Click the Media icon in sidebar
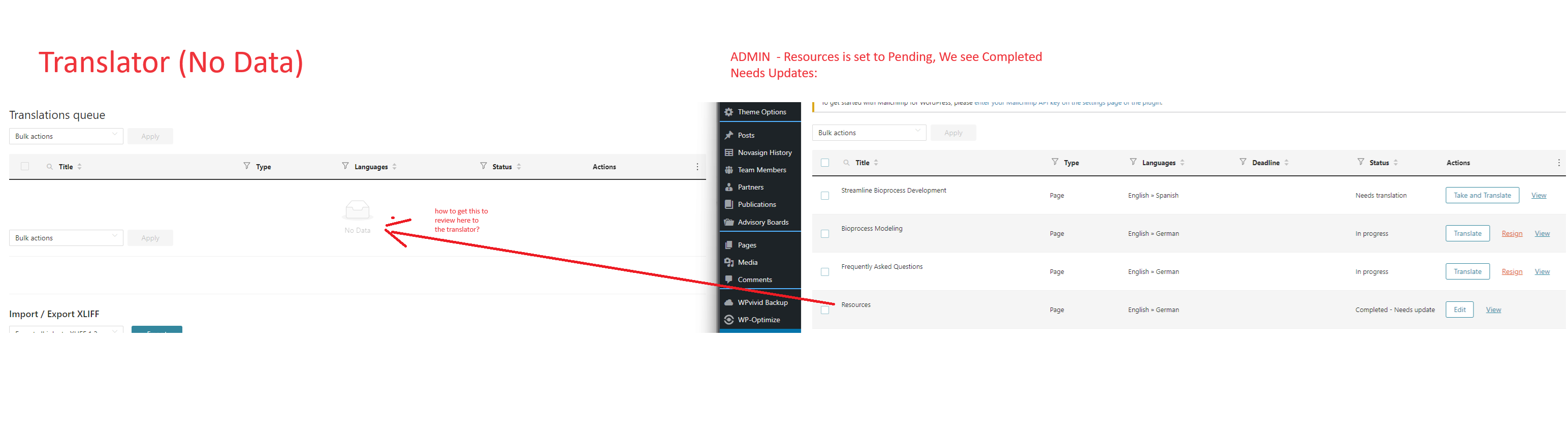This screenshot has width=1568, height=433. 728,262
